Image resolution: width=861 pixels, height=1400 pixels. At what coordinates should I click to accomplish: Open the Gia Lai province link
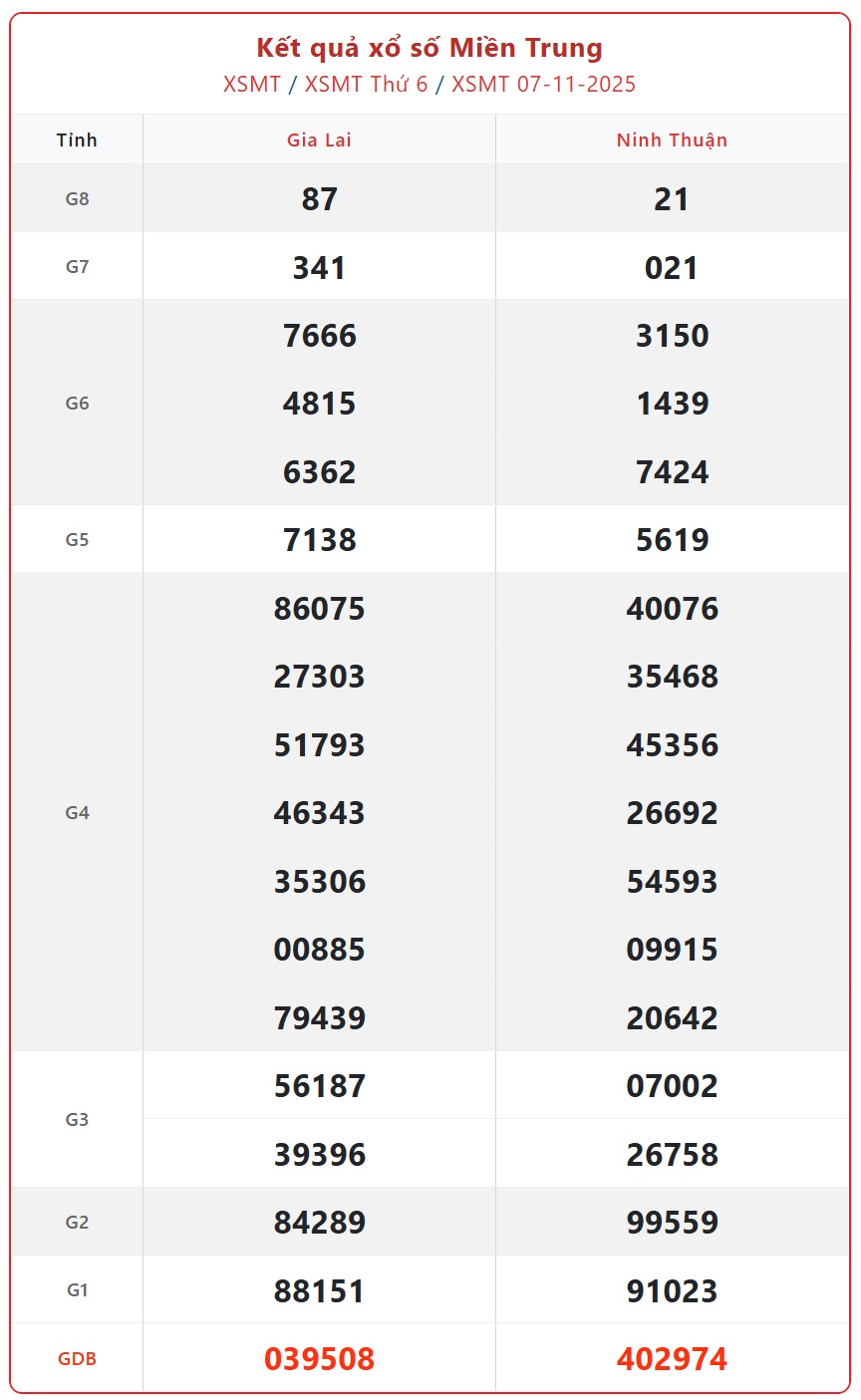(319, 140)
